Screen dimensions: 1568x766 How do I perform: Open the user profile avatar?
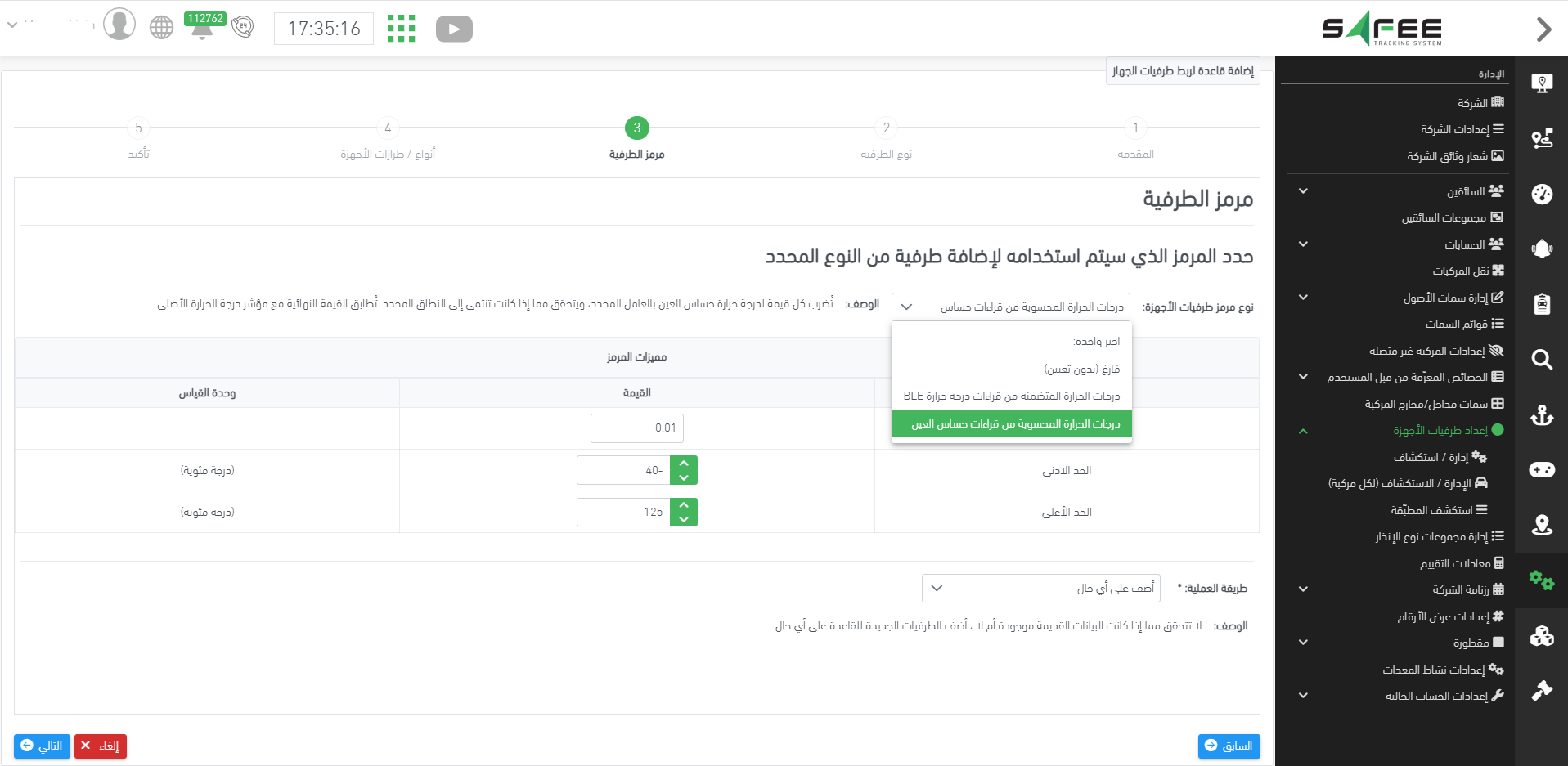click(119, 25)
